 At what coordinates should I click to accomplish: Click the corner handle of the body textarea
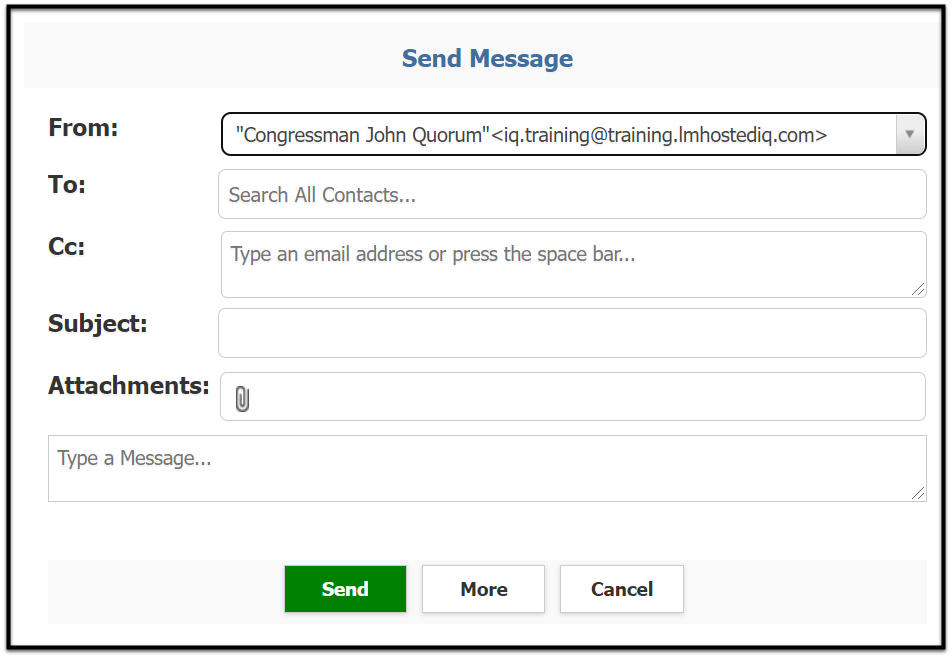(x=920, y=493)
